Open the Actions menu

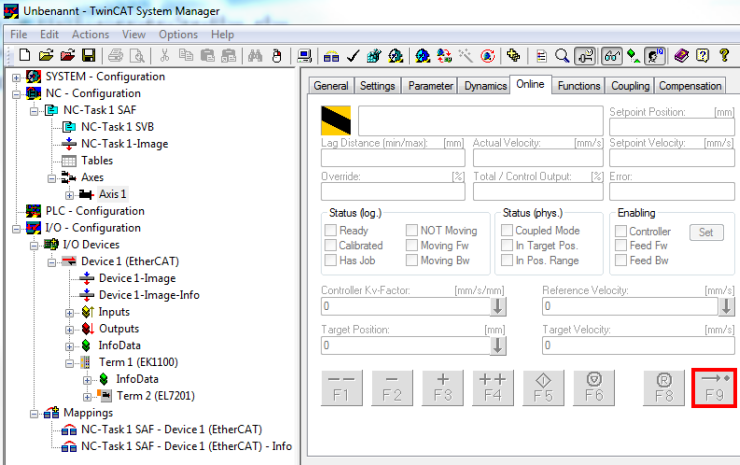tap(90, 34)
